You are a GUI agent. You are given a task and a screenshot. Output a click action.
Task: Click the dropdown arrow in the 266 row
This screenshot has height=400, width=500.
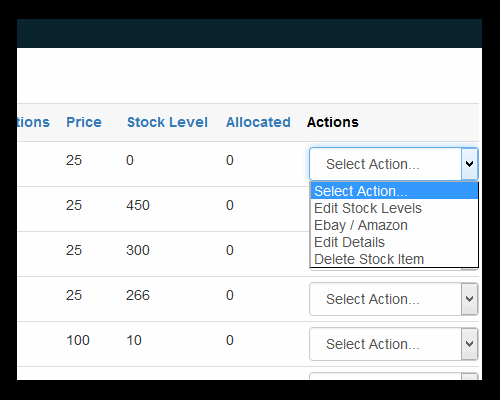coord(469,299)
